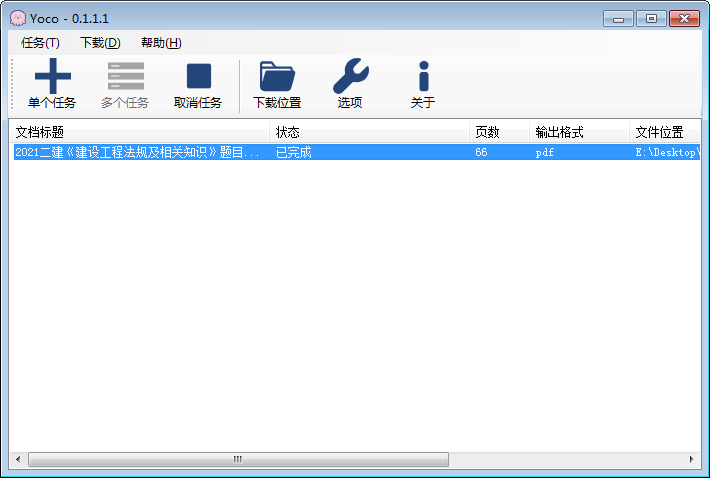Viewport: 710px width, 478px height.
Task: Open the download location folder icon
Action: point(277,76)
